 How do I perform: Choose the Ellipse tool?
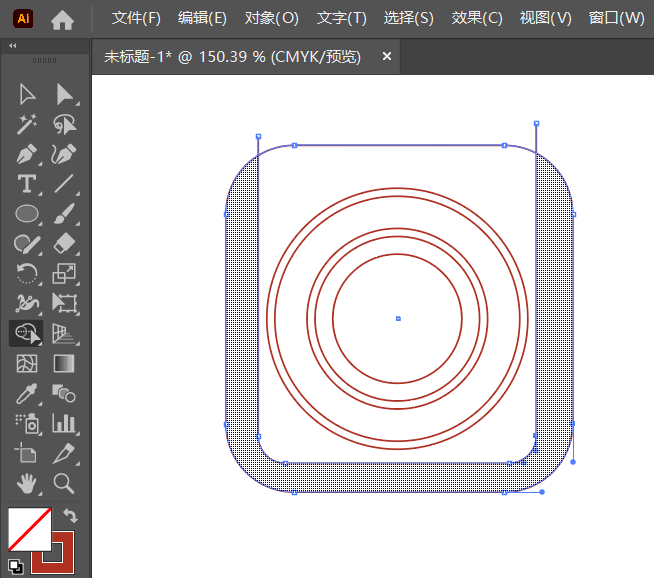click(27, 214)
